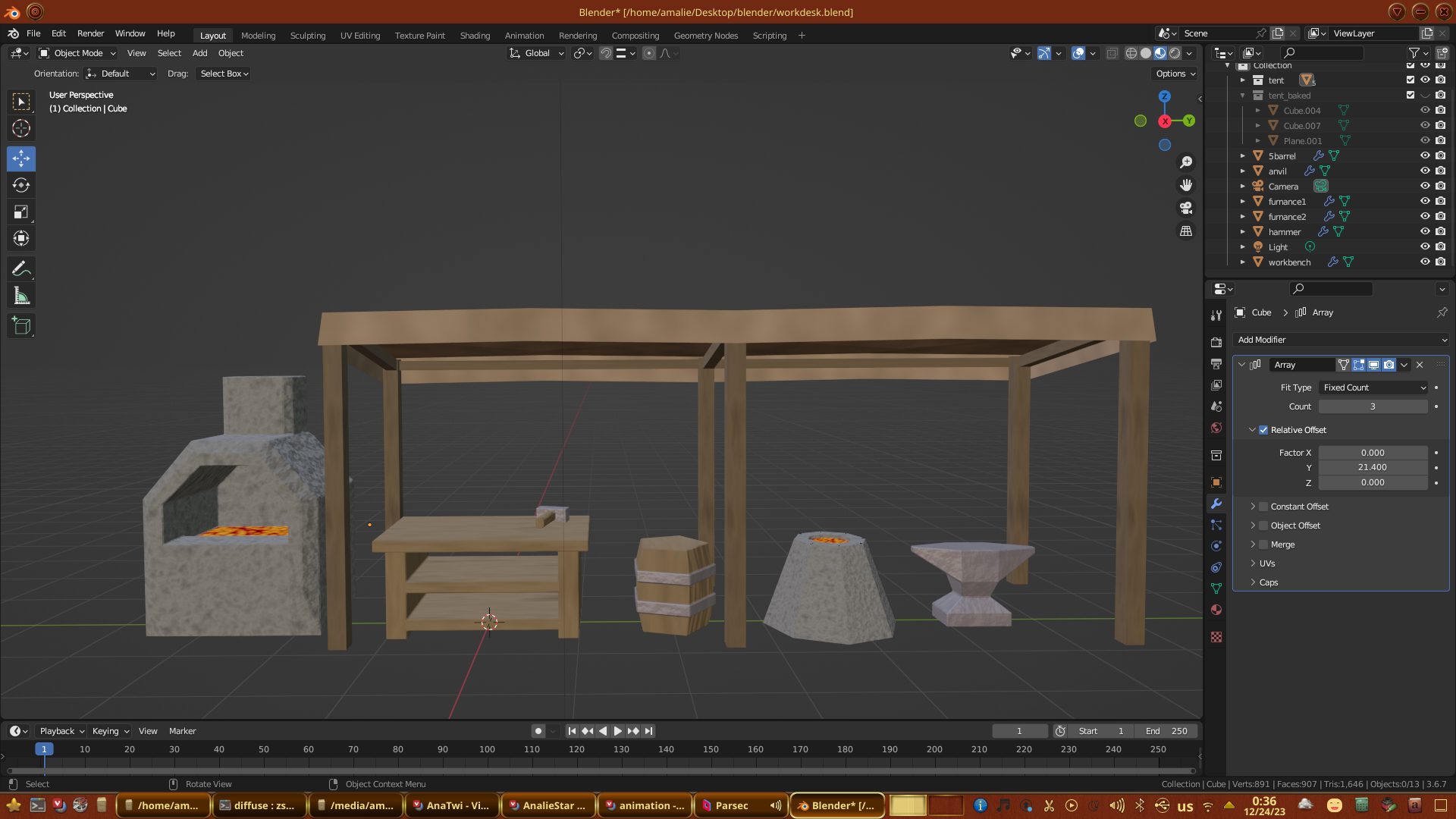Select the Scale tool
The width and height of the screenshot is (1456, 819).
point(21,212)
